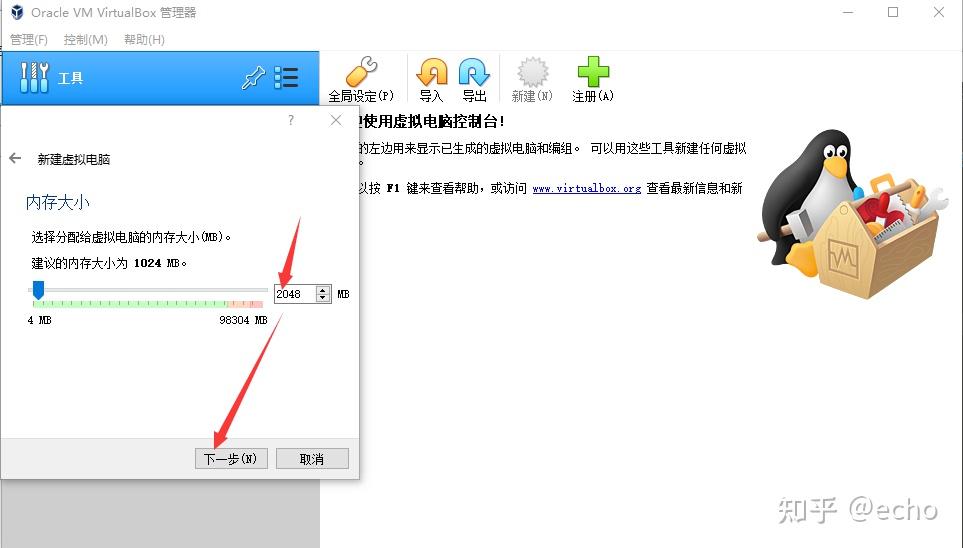Close the New Virtual Machine dialog
The height and width of the screenshot is (548, 963).
pos(336,120)
